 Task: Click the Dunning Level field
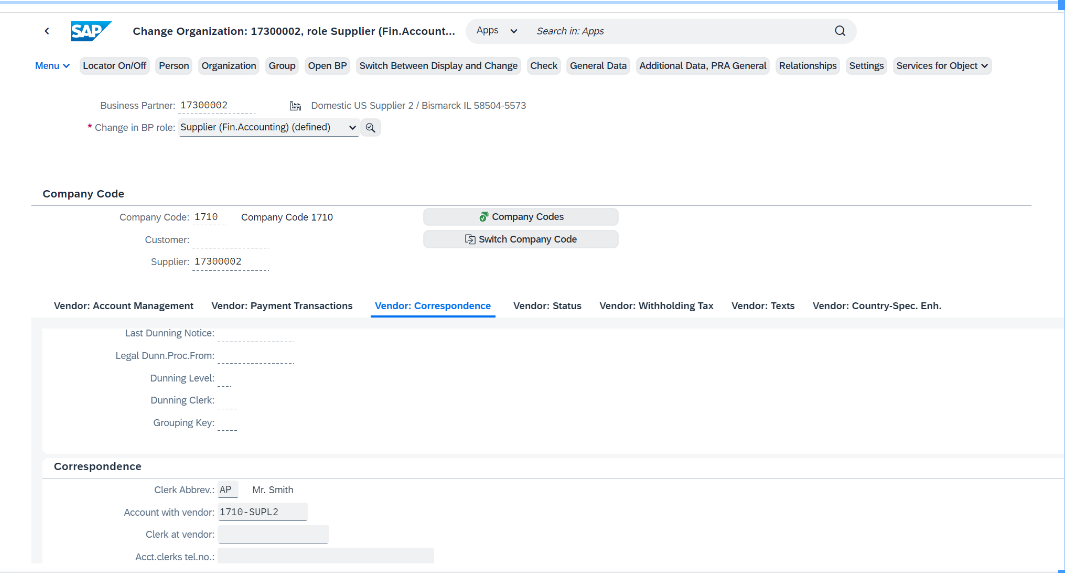[x=225, y=378]
